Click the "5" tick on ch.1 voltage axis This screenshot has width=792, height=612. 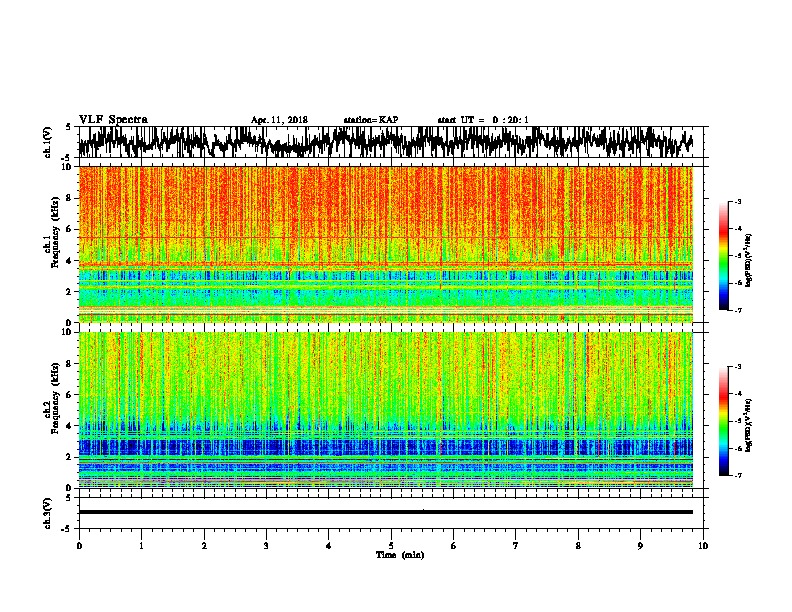pos(70,127)
